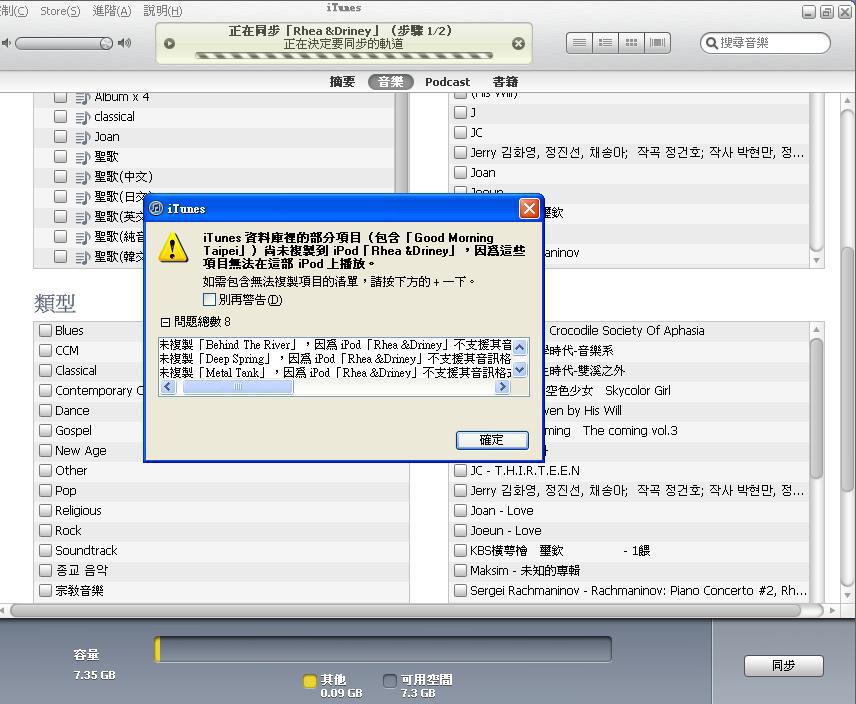Image resolution: width=856 pixels, height=704 pixels.
Task: Click the Joan playlist icon
Action: (x=82, y=138)
